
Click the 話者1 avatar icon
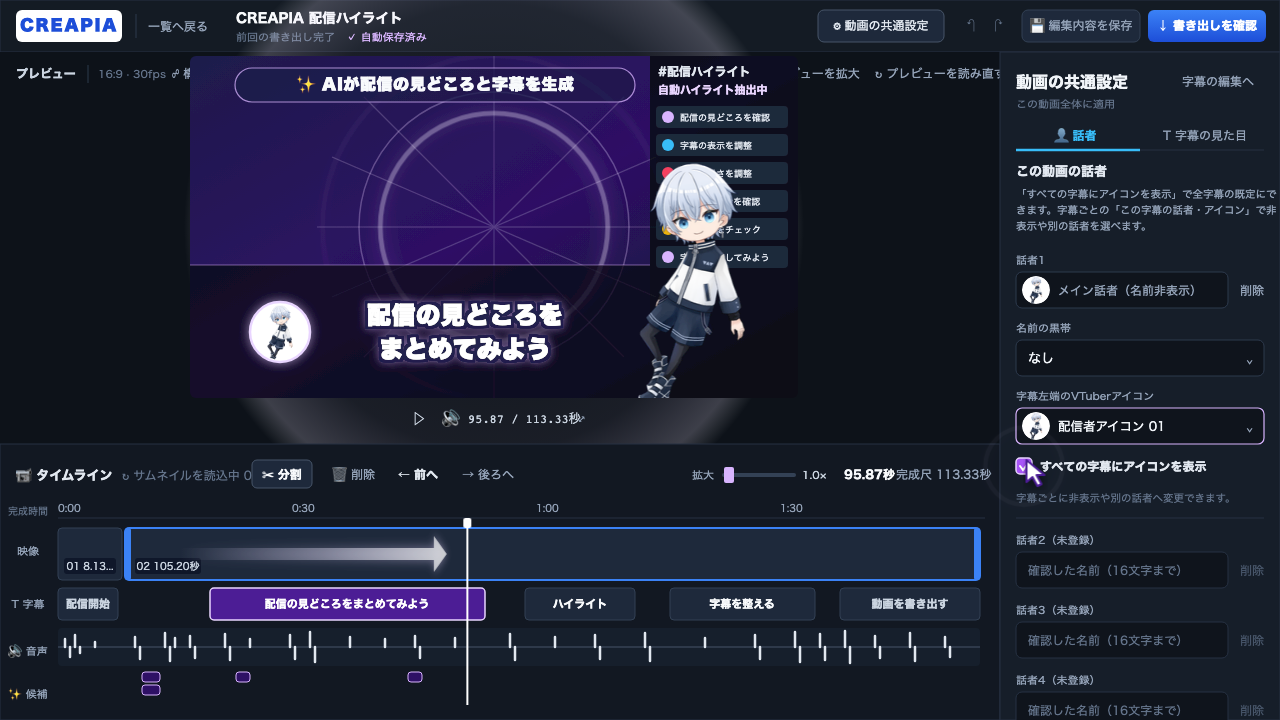[1036, 290]
